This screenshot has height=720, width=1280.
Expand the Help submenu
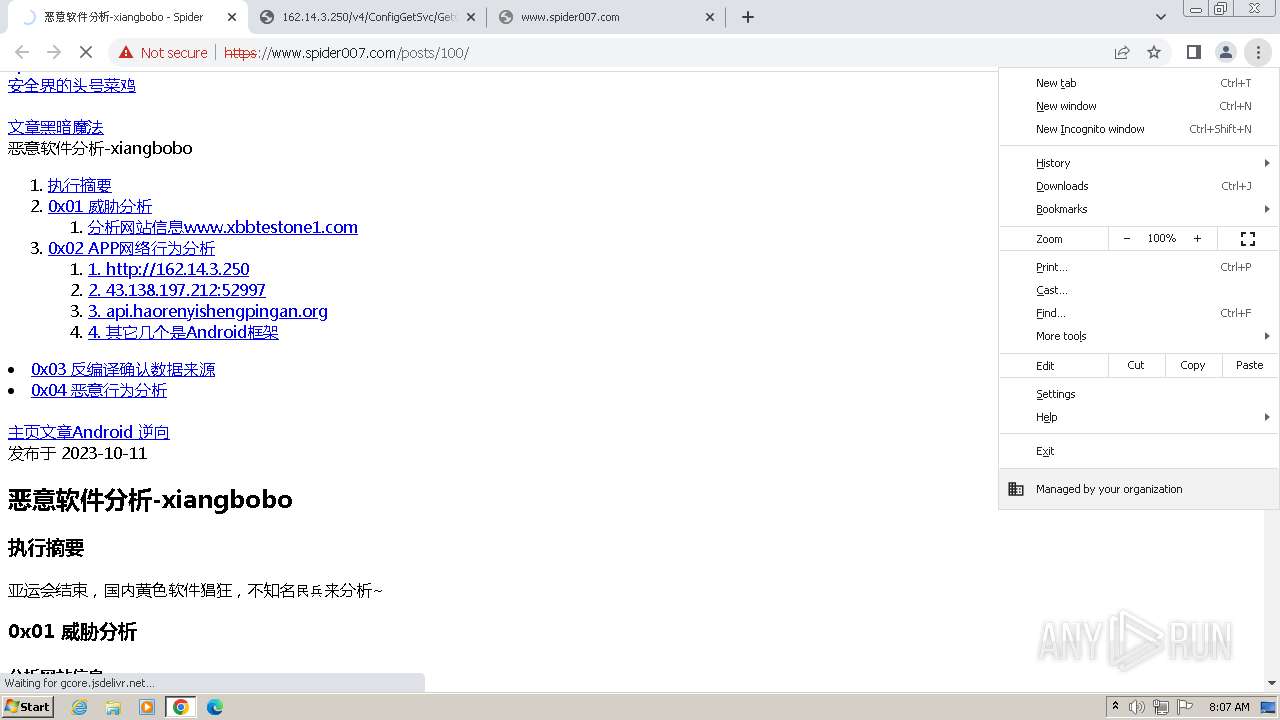[x=1139, y=417]
